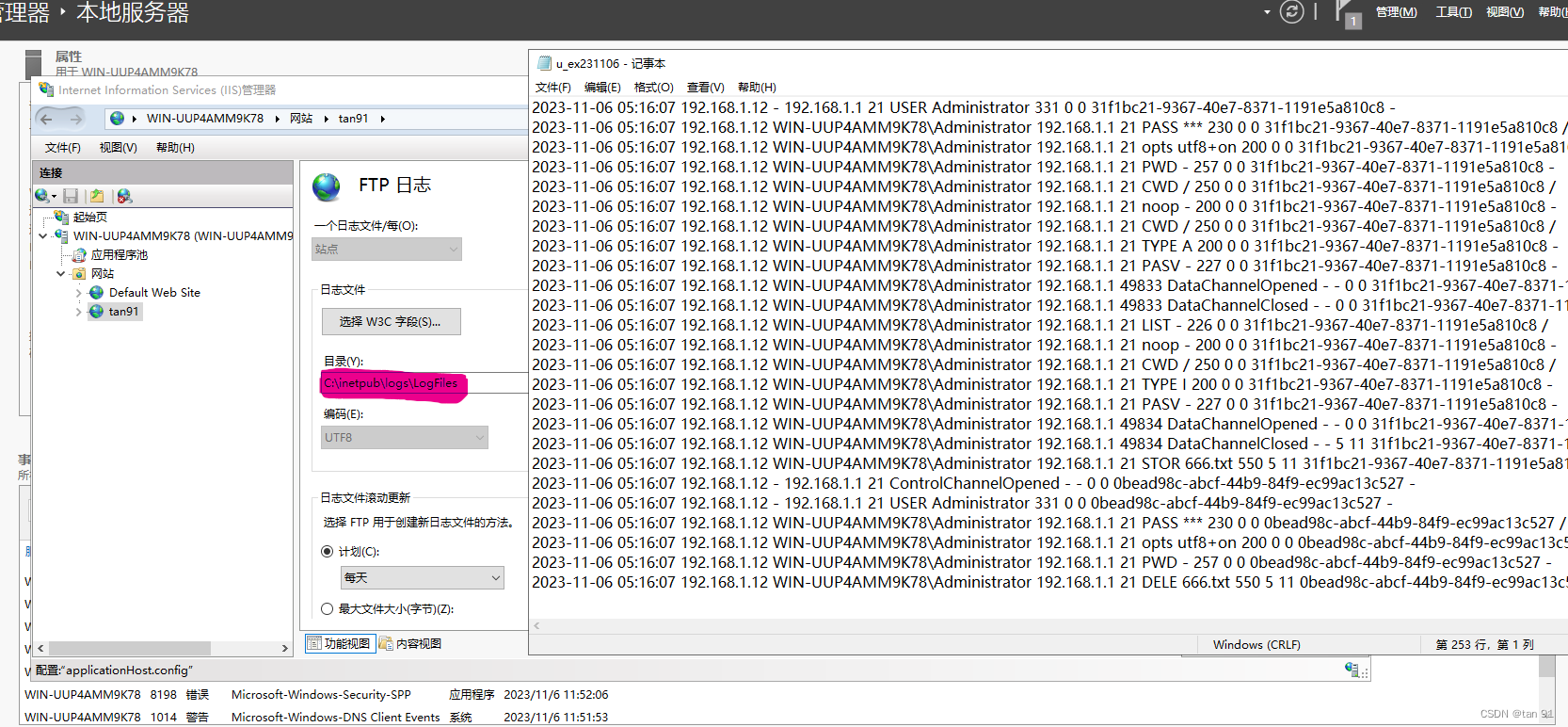Click the 选择 W3C 字段(S)... button
This screenshot has width=1568, height=727.
pos(392,321)
